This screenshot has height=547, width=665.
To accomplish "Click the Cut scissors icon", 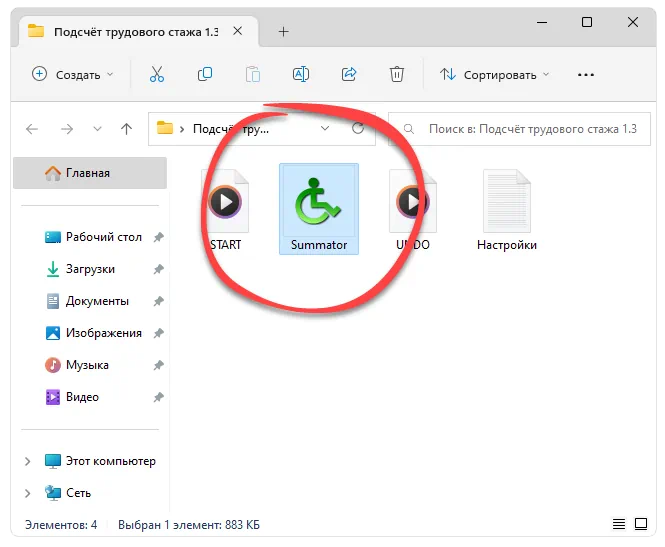I will point(156,74).
